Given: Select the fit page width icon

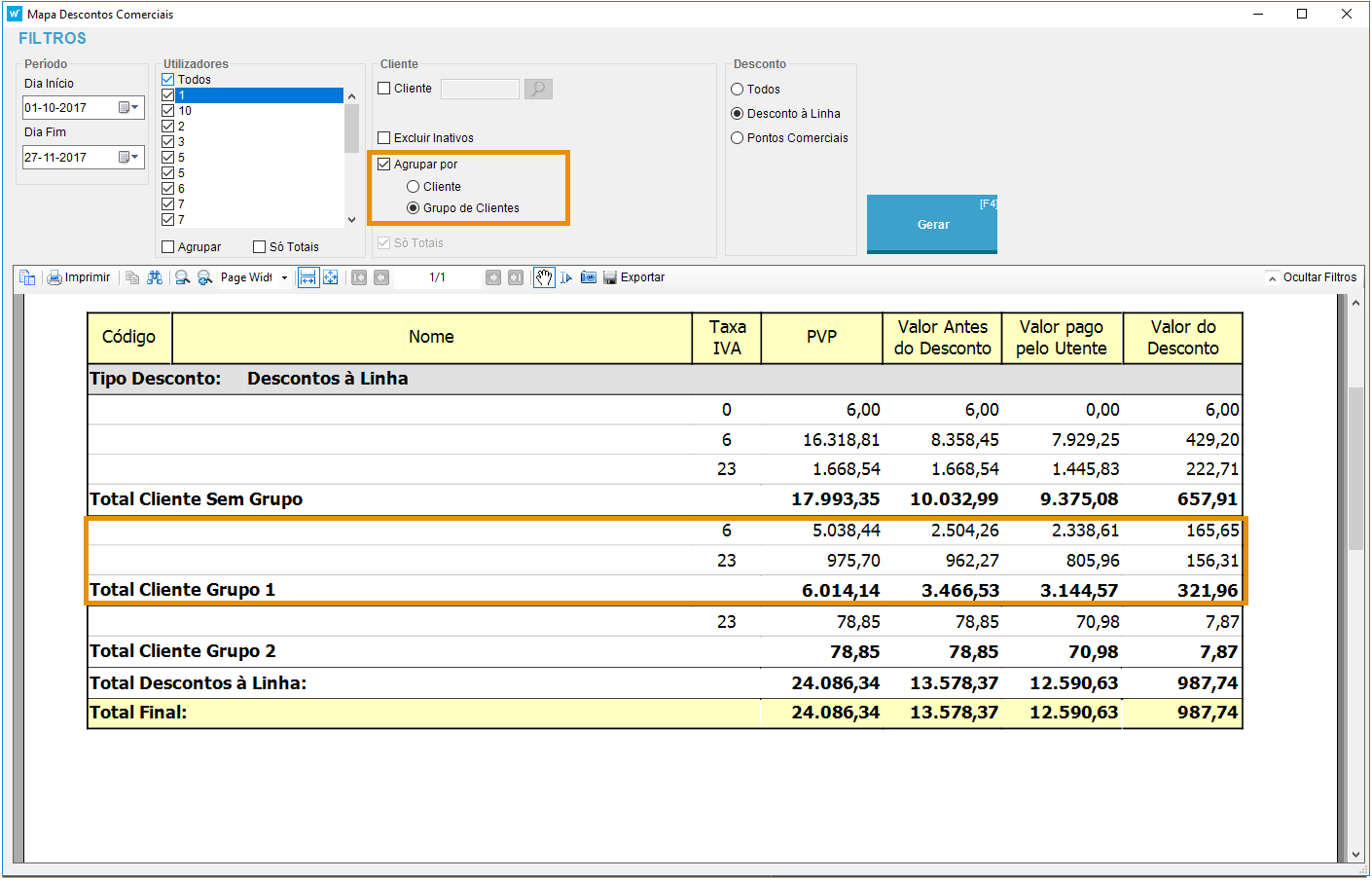Looking at the screenshot, I should click(307, 277).
